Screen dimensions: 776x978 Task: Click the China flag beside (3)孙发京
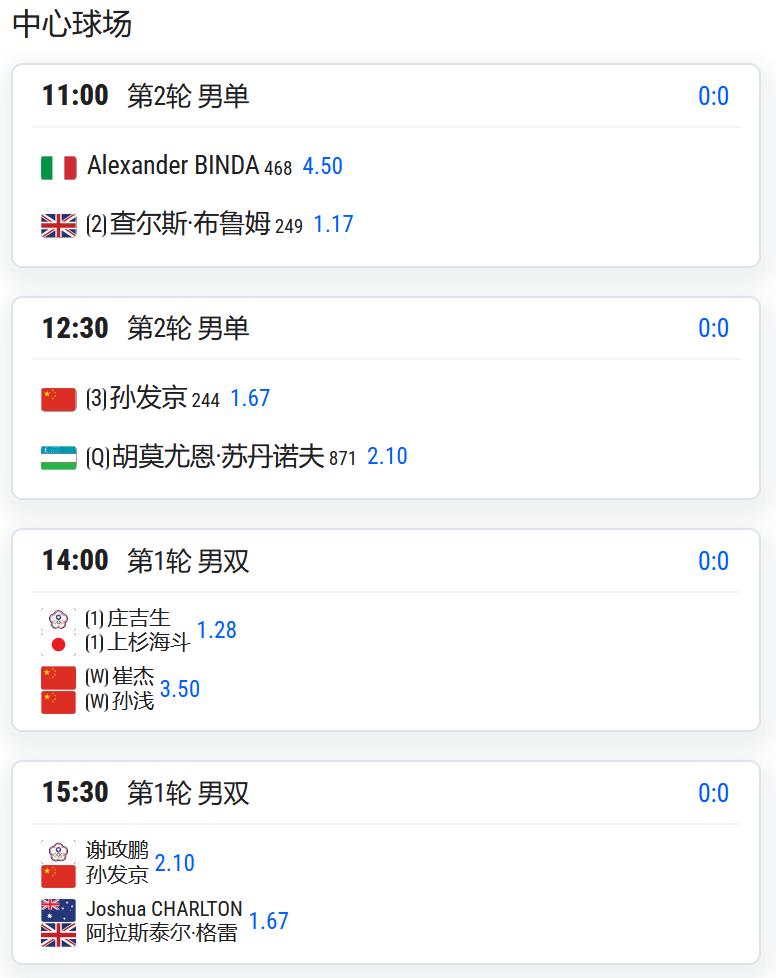click(58, 399)
